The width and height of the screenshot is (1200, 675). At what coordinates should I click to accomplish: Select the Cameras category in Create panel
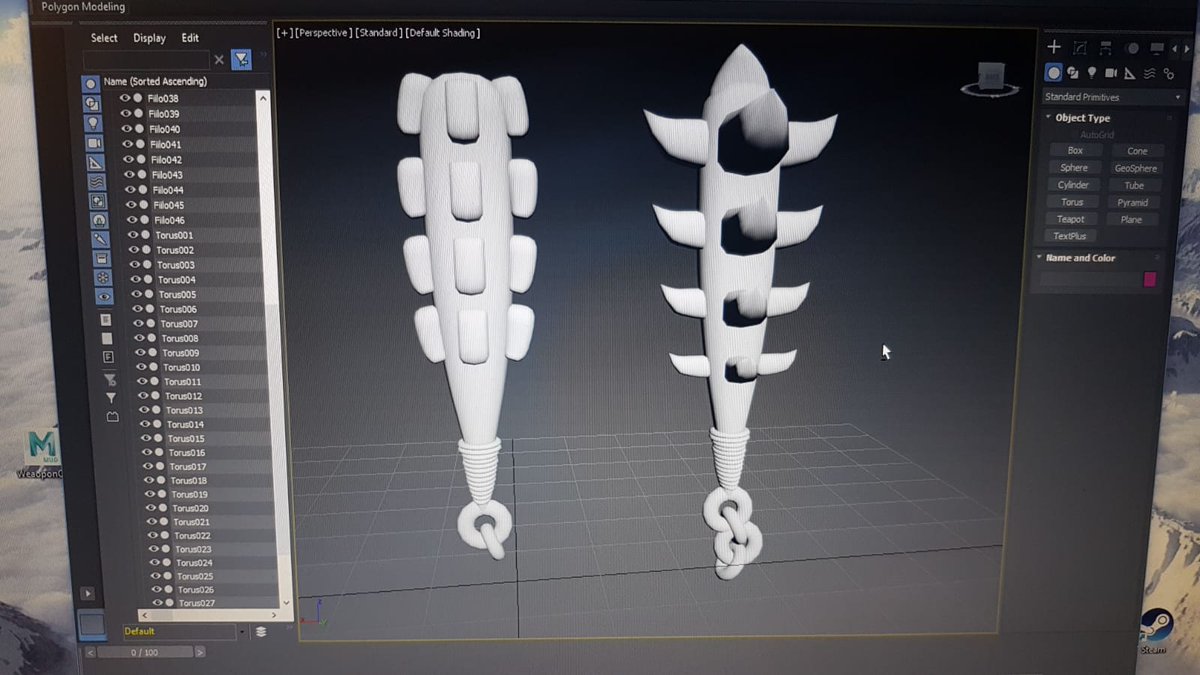point(1111,73)
